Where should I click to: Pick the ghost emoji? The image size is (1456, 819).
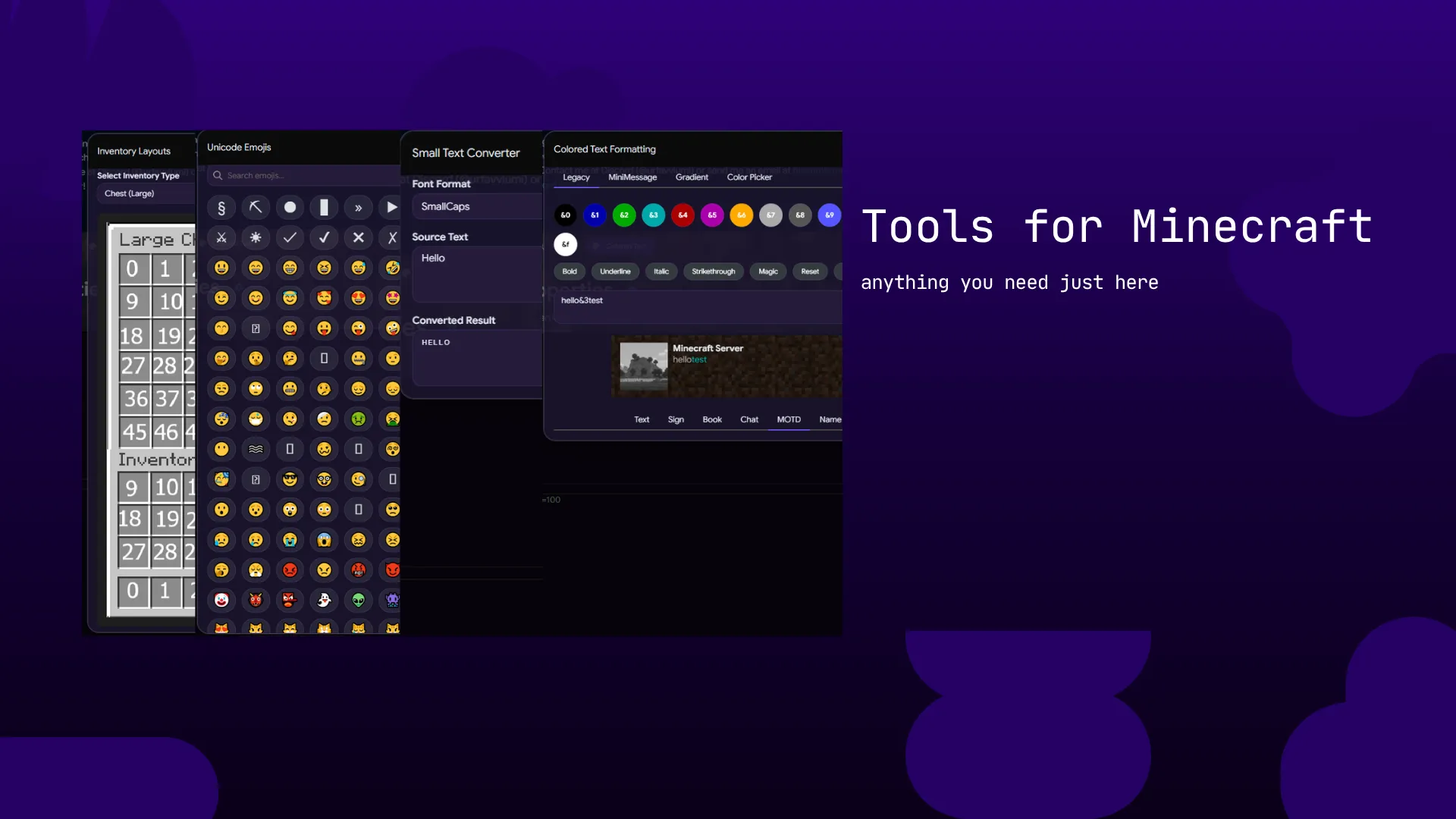coord(324,601)
